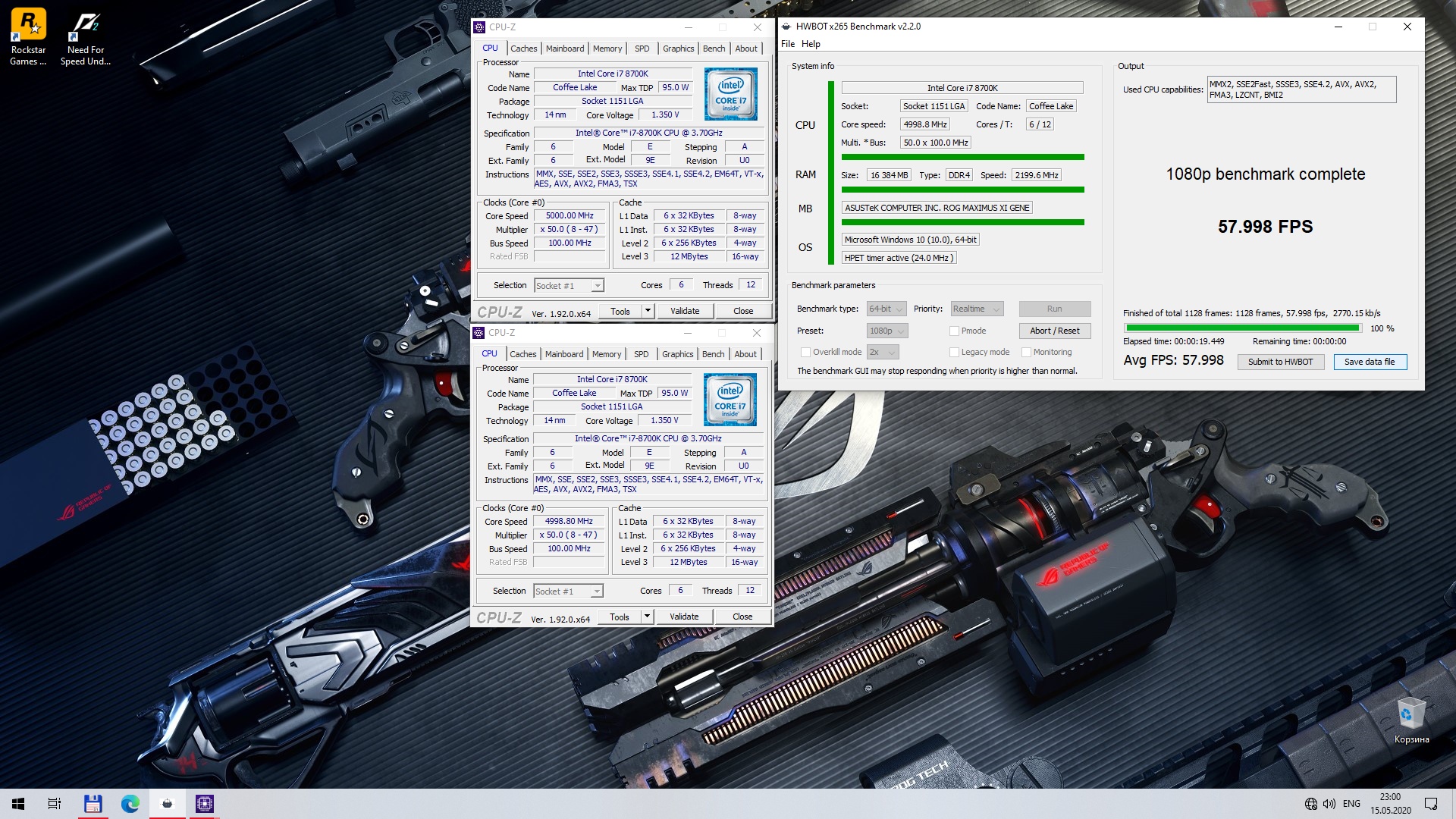
Task: Switch to SPD tab in lower CPU-Z
Action: tap(641, 354)
